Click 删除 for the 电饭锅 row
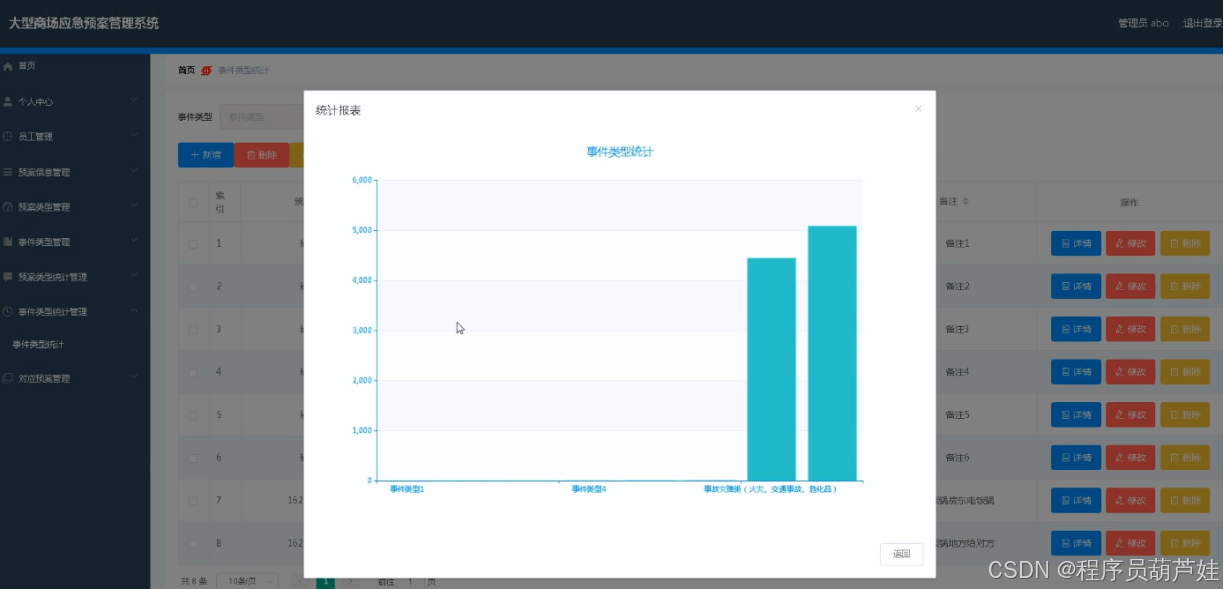1224x590 pixels. pyautogui.click(x=1184, y=500)
